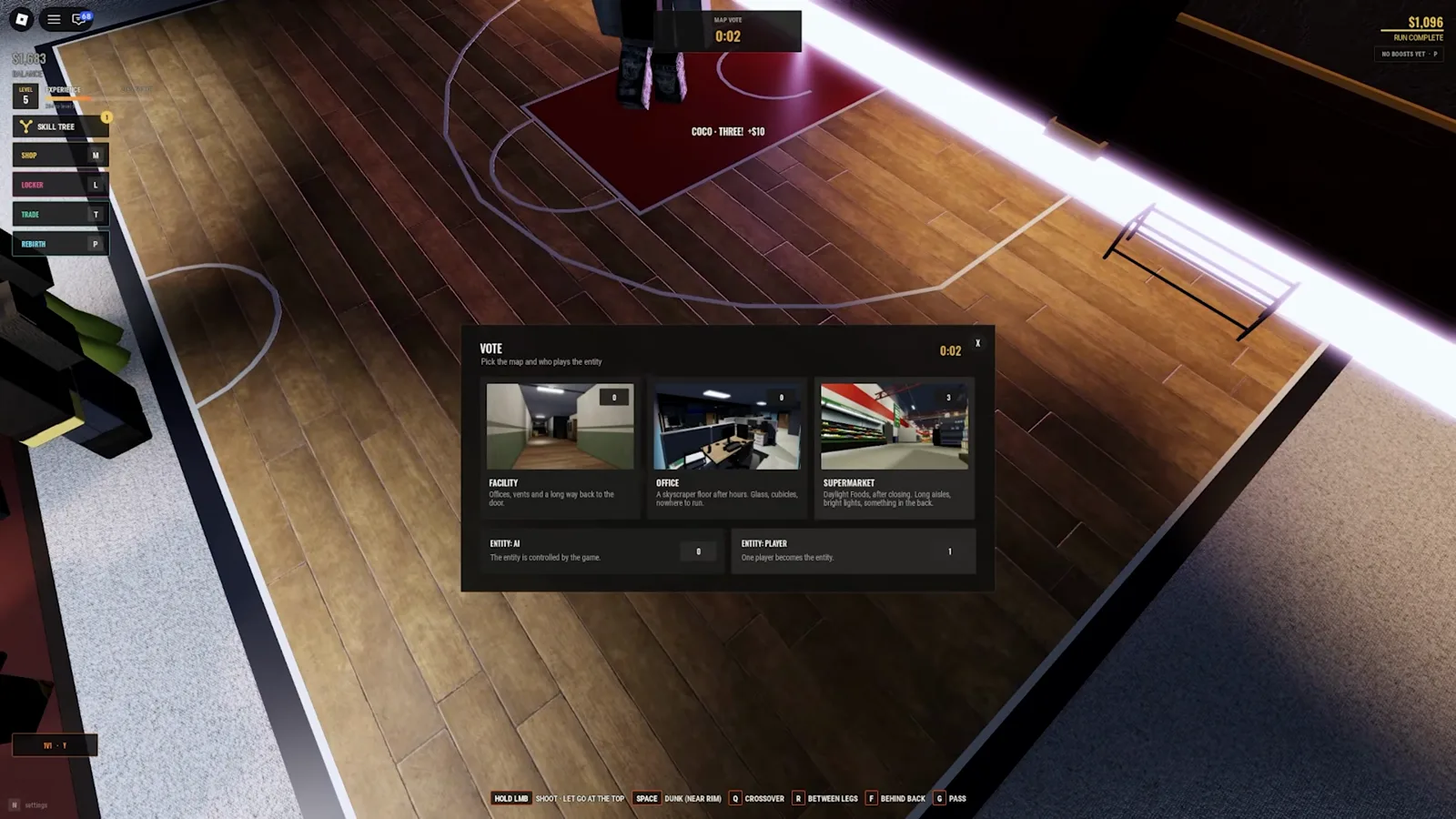
Task: Open the Rebirth menu button
Action: (61, 244)
